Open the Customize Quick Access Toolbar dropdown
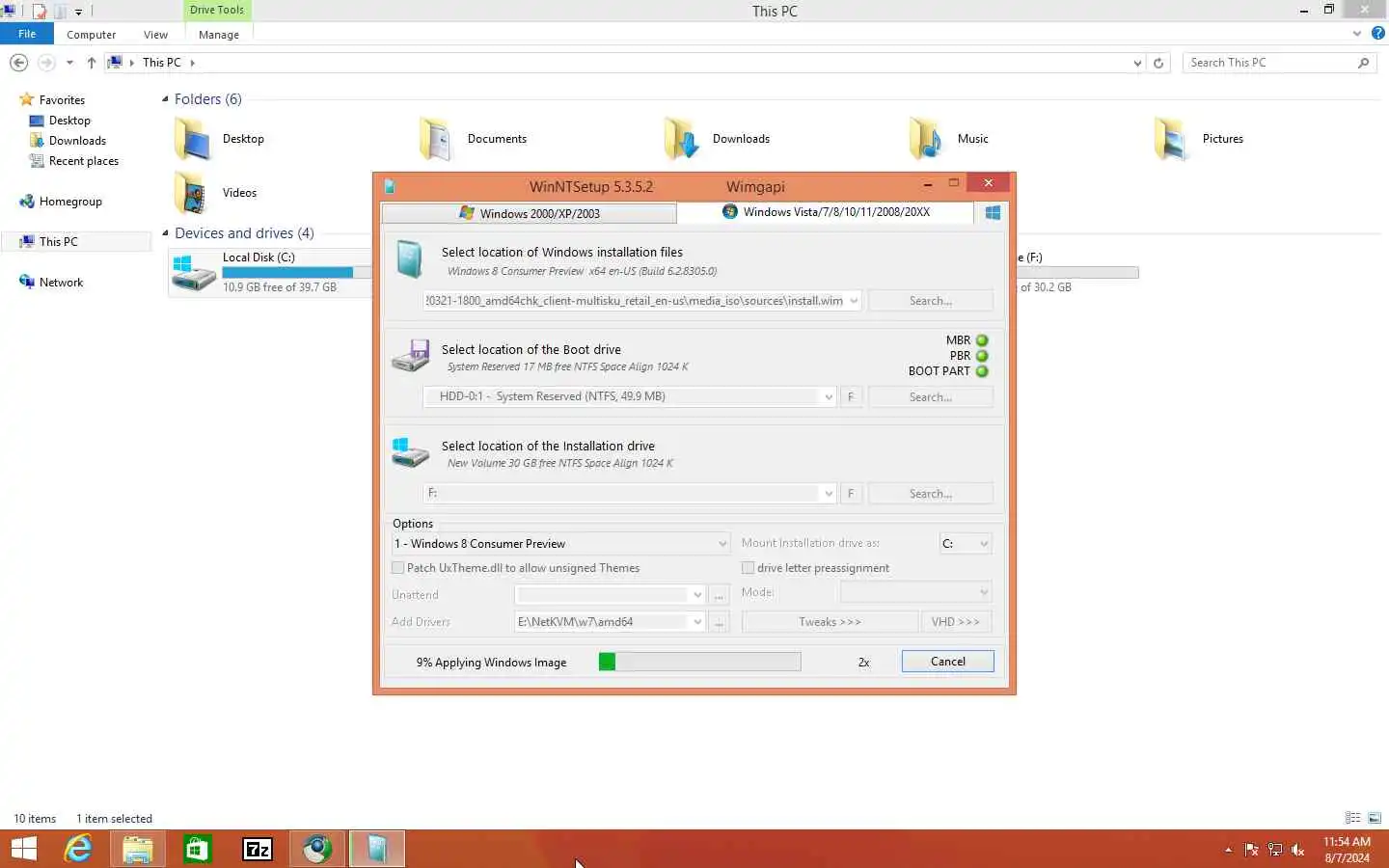The height and width of the screenshot is (868, 1389). pos(78,12)
